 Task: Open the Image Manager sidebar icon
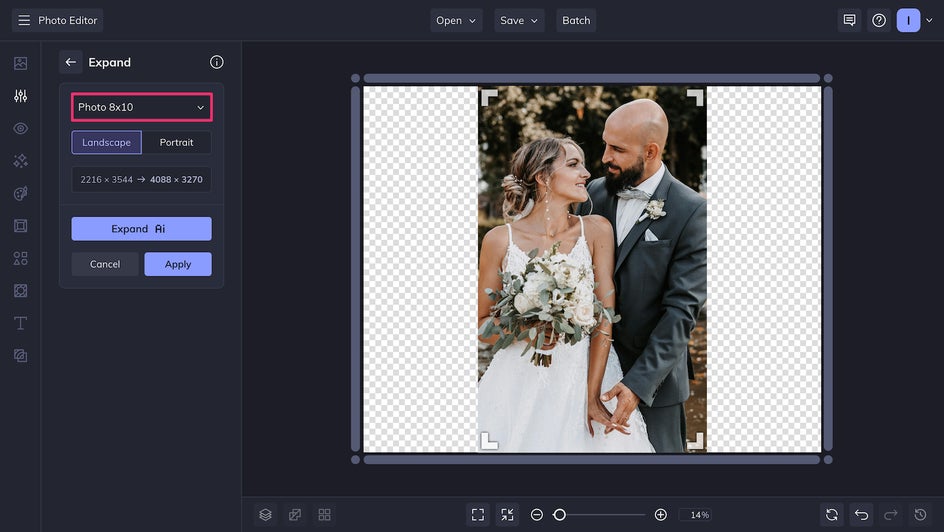coord(20,63)
